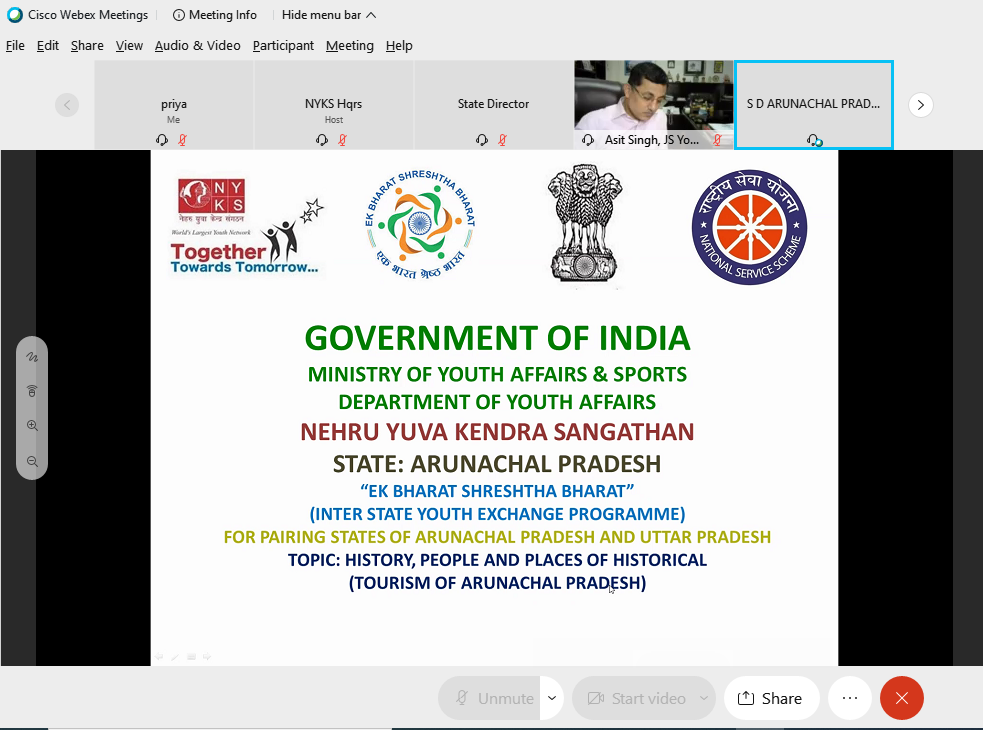
Task: Click the DEPARTMENT OF YOUTH AFFAIRS line
Action: (x=497, y=402)
